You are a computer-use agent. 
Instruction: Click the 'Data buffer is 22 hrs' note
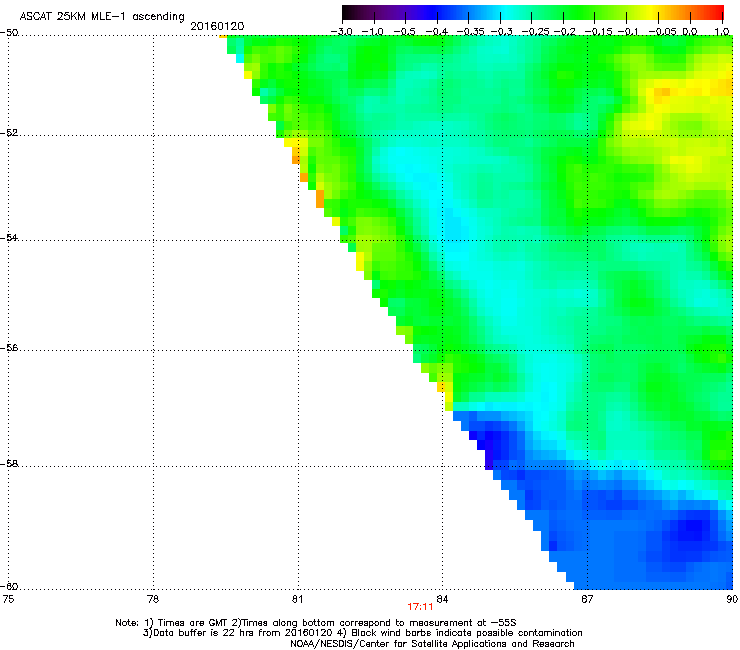[362, 633]
